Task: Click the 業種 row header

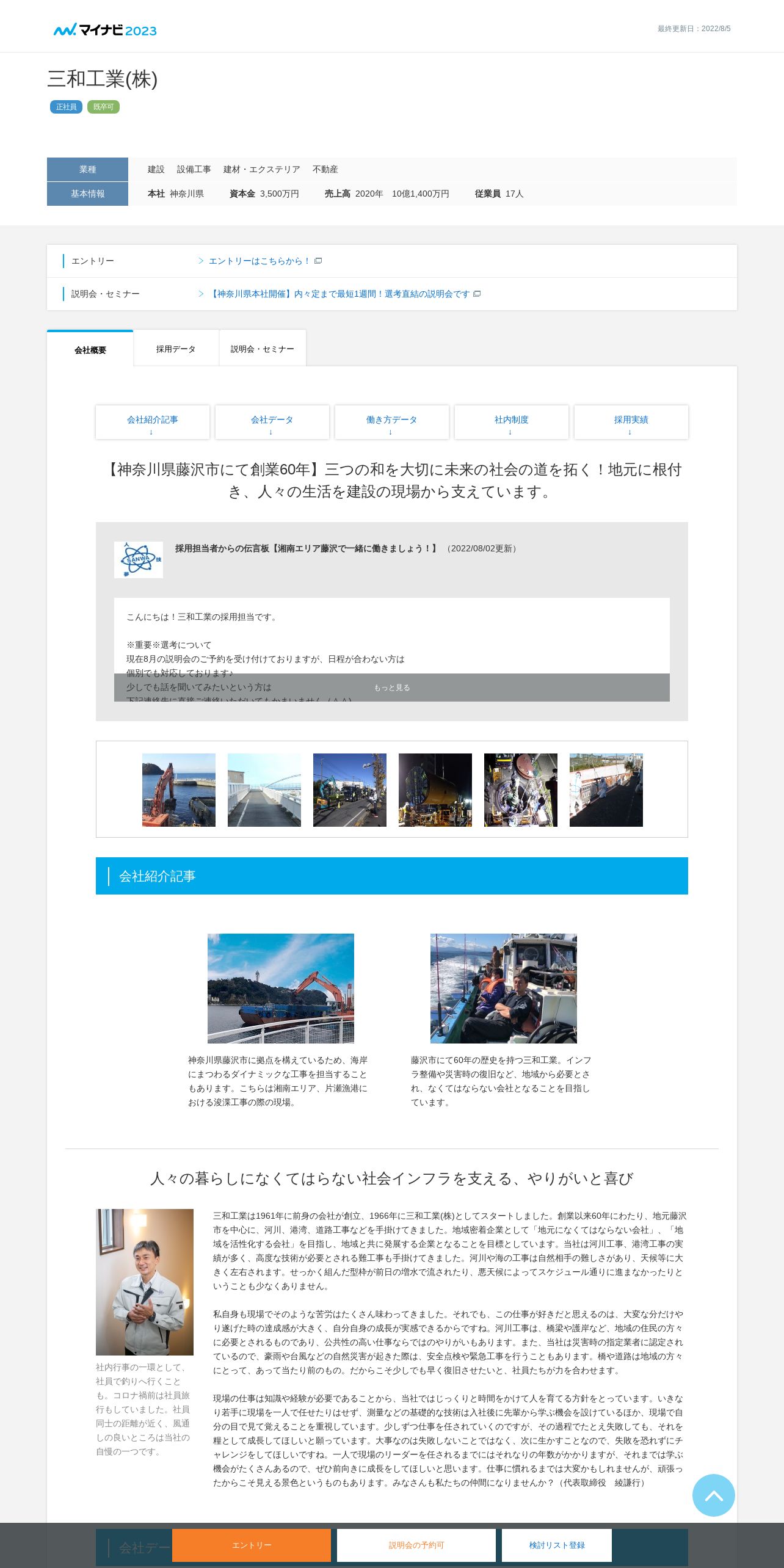Action: coord(87,169)
